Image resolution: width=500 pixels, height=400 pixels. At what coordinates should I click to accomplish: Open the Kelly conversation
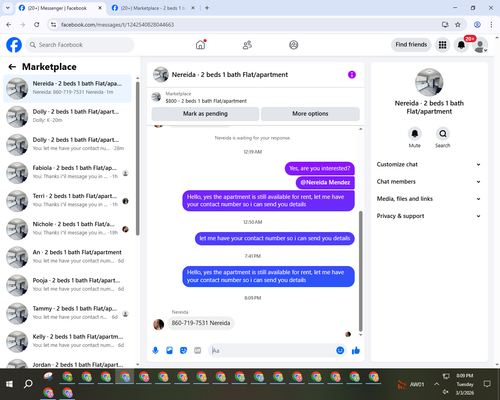point(67,341)
